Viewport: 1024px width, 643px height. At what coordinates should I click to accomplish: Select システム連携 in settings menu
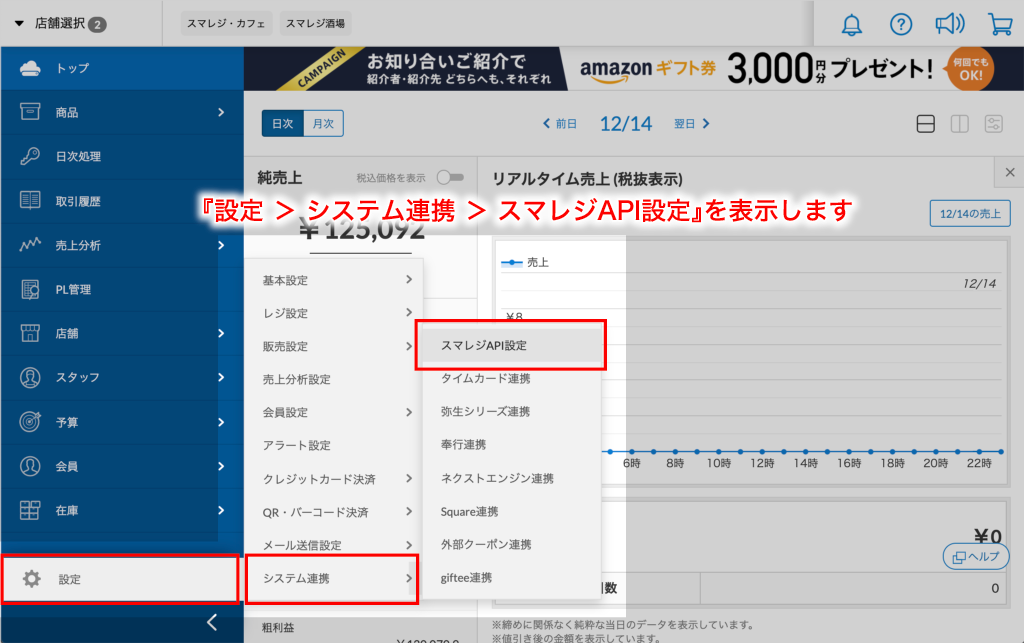click(333, 578)
